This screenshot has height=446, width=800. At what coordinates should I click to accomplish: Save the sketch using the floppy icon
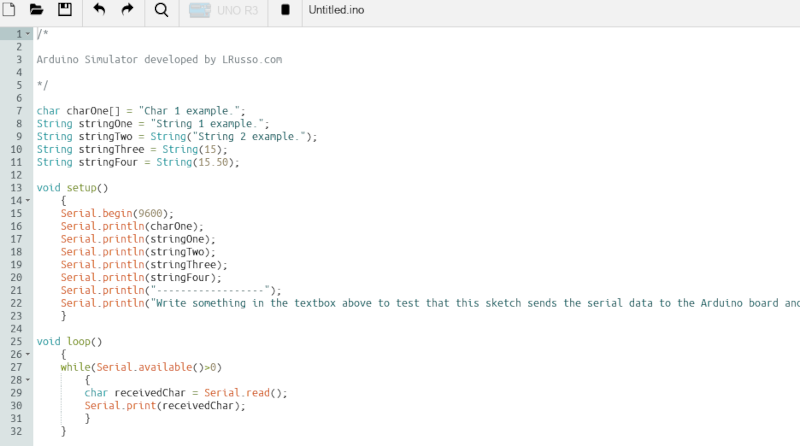65,10
